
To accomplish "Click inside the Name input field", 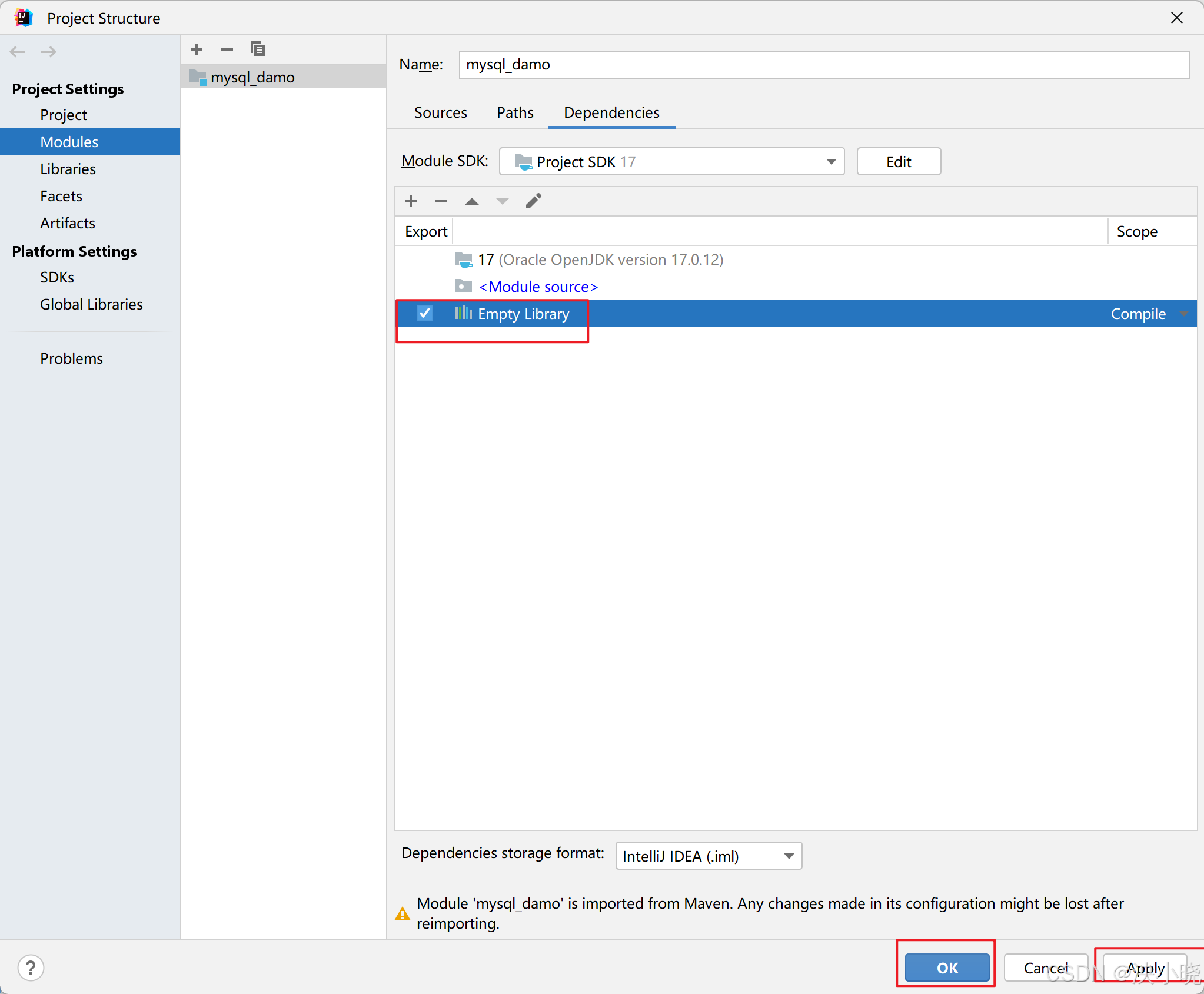I will tap(823, 65).
